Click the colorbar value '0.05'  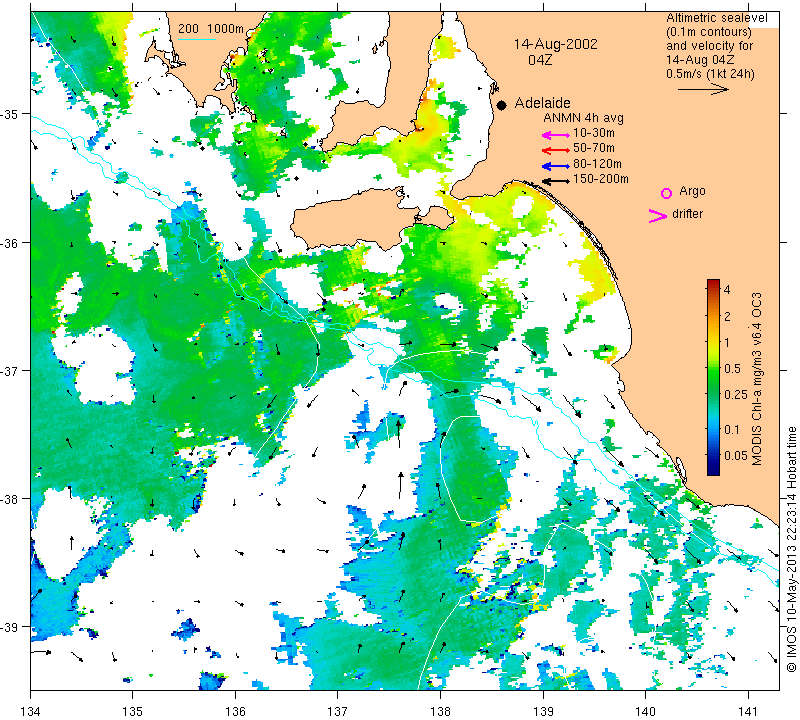point(736,456)
